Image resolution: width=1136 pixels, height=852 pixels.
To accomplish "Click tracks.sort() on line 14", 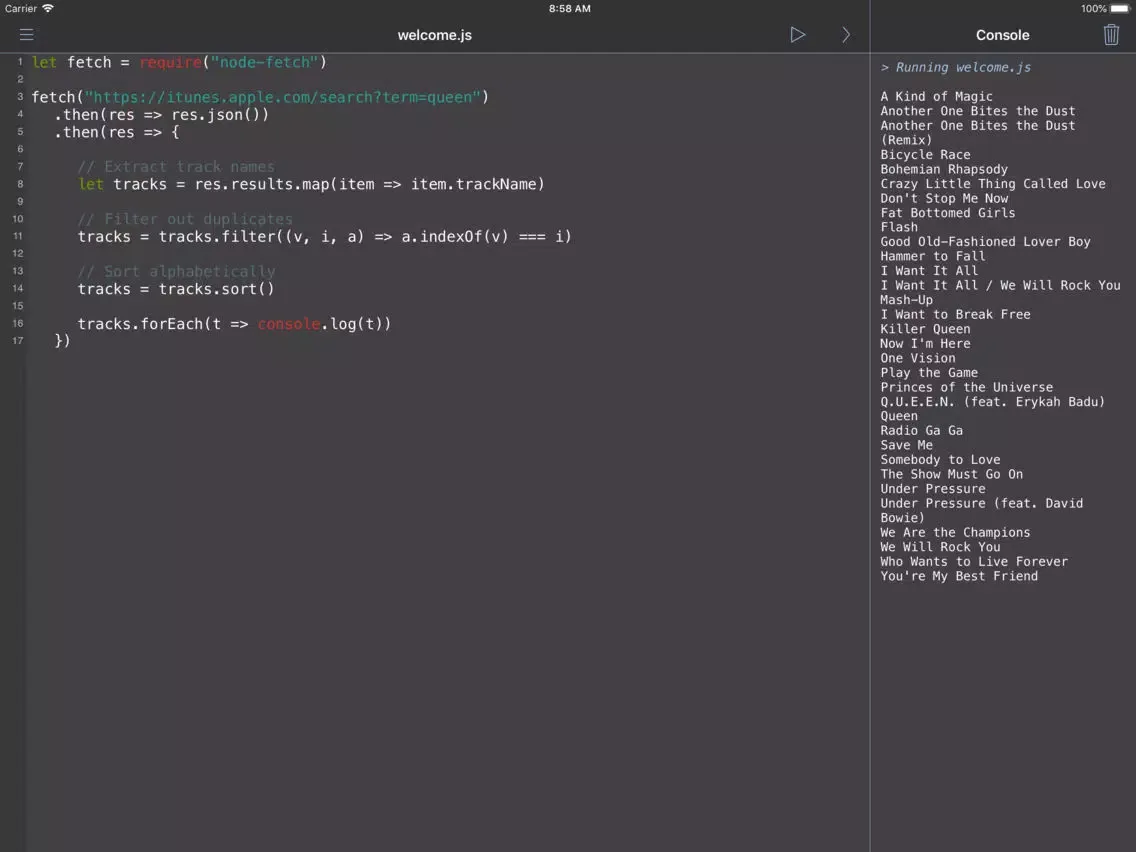I will click(217, 288).
